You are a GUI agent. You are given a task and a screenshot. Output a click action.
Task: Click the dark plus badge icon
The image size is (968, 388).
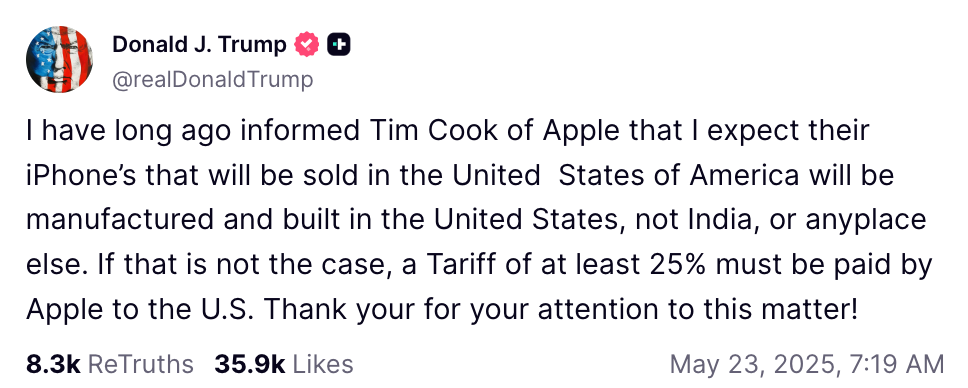tap(338, 45)
